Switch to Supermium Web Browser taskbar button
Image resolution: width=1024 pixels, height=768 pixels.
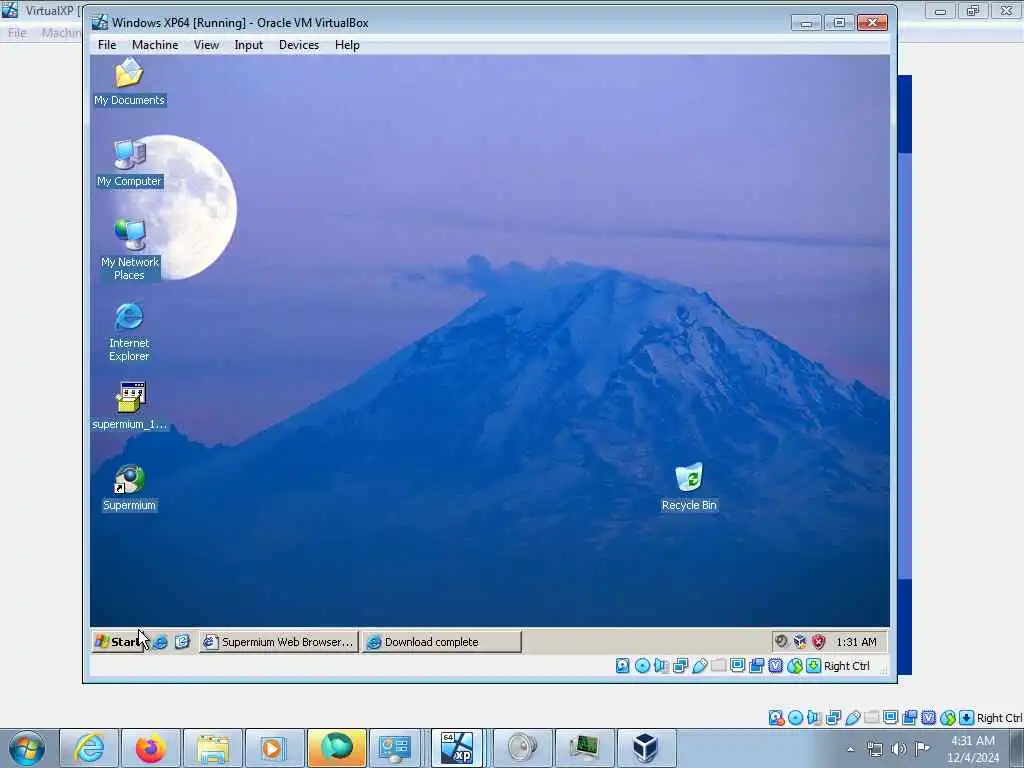279,642
